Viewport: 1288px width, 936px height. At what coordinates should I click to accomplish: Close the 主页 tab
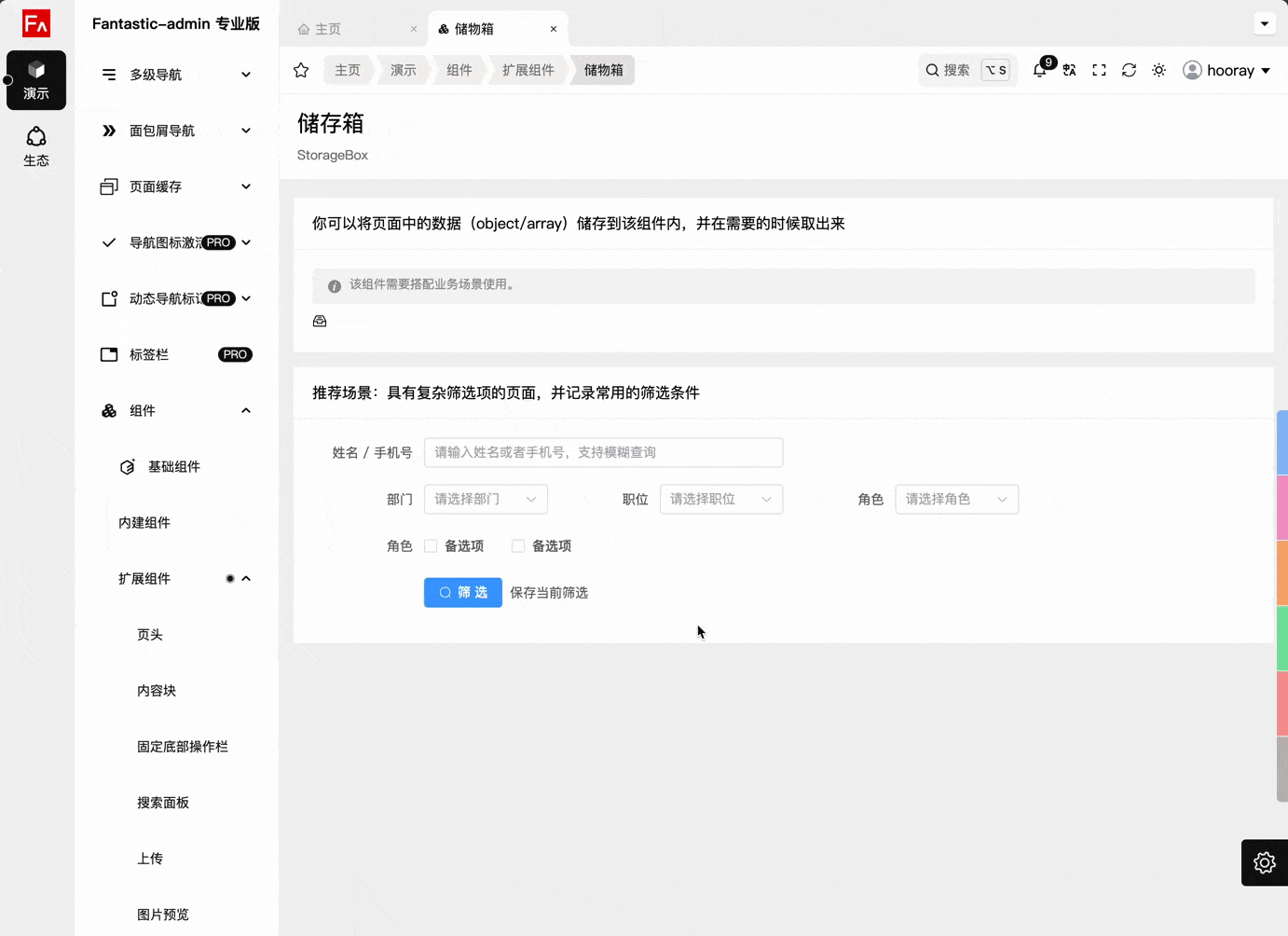click(x=414, y=29)
